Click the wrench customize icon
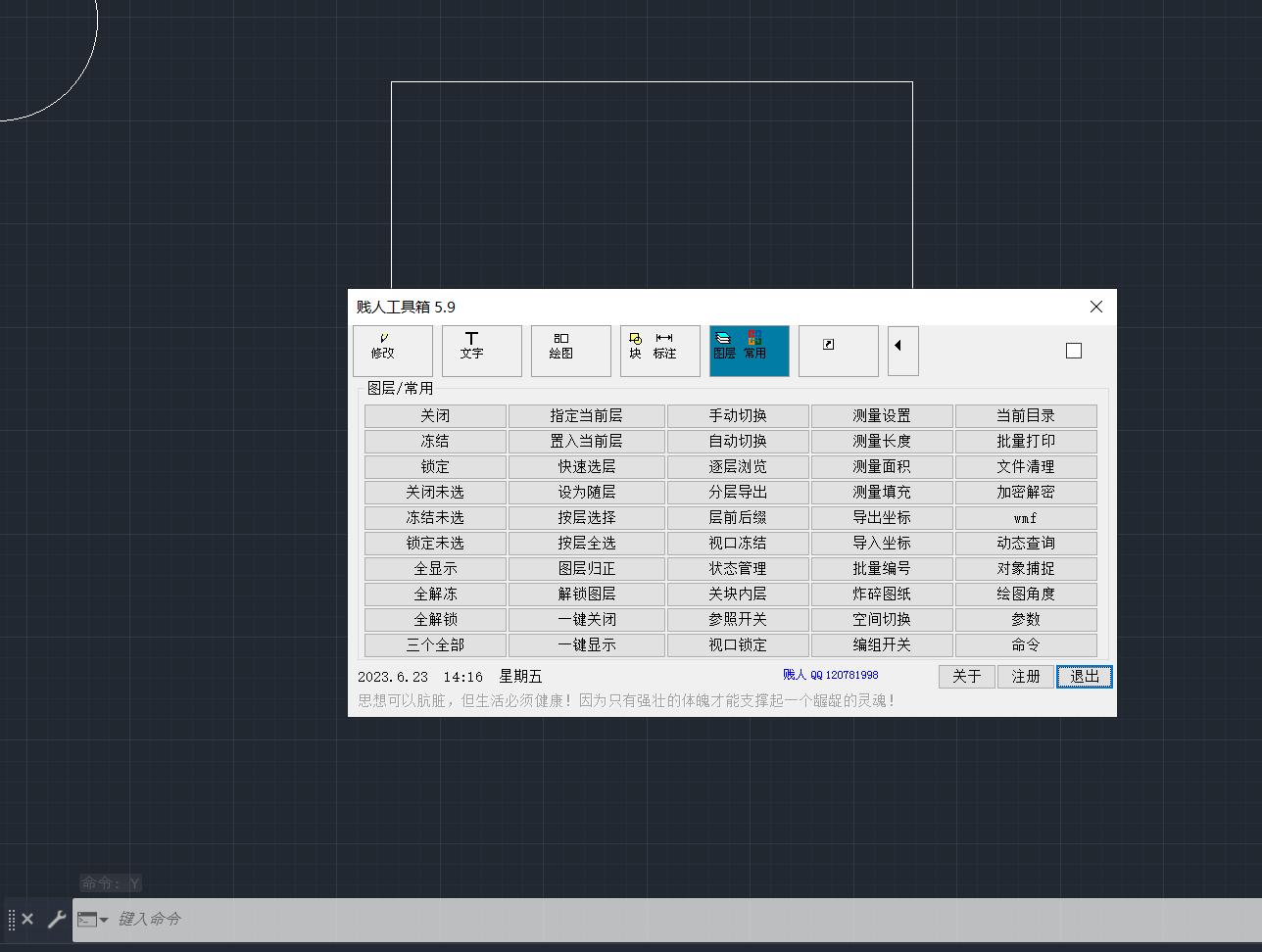 tap(56, 919)
